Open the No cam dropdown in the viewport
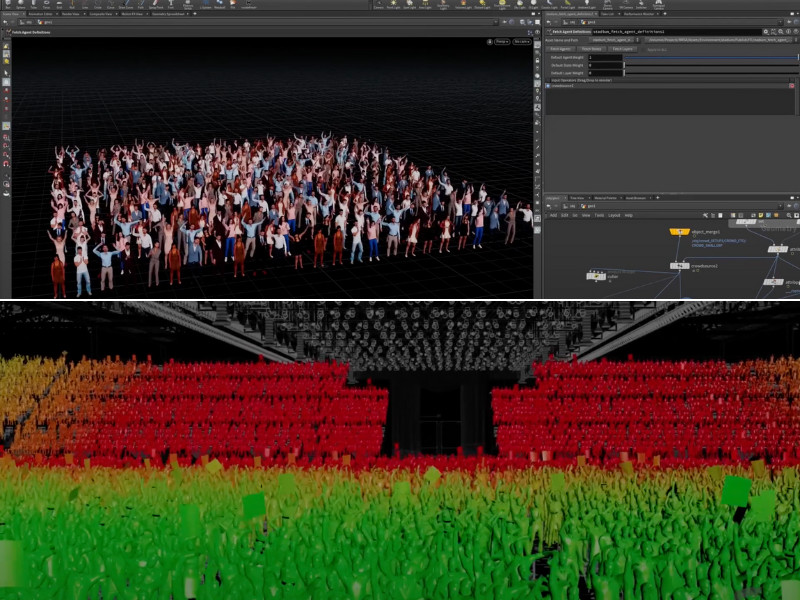This screenshot has height=600, width=800. (522, 42)
